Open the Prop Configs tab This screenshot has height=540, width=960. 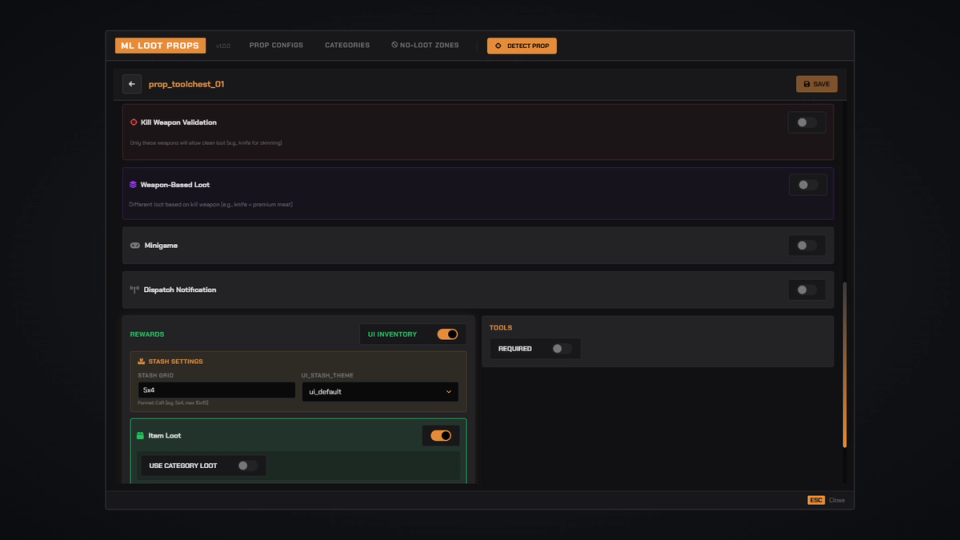276,45
